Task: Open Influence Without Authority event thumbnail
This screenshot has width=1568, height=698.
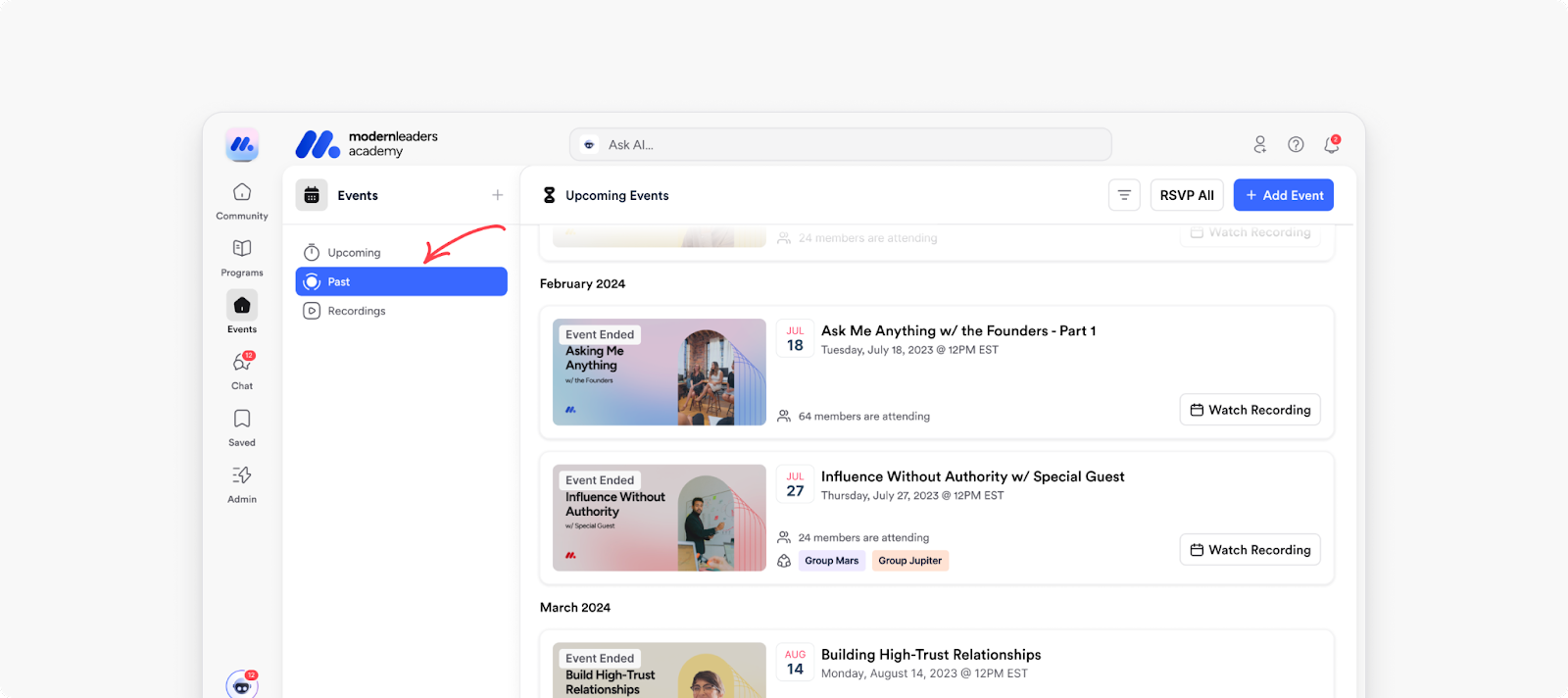Action: (x=660, y=518)
